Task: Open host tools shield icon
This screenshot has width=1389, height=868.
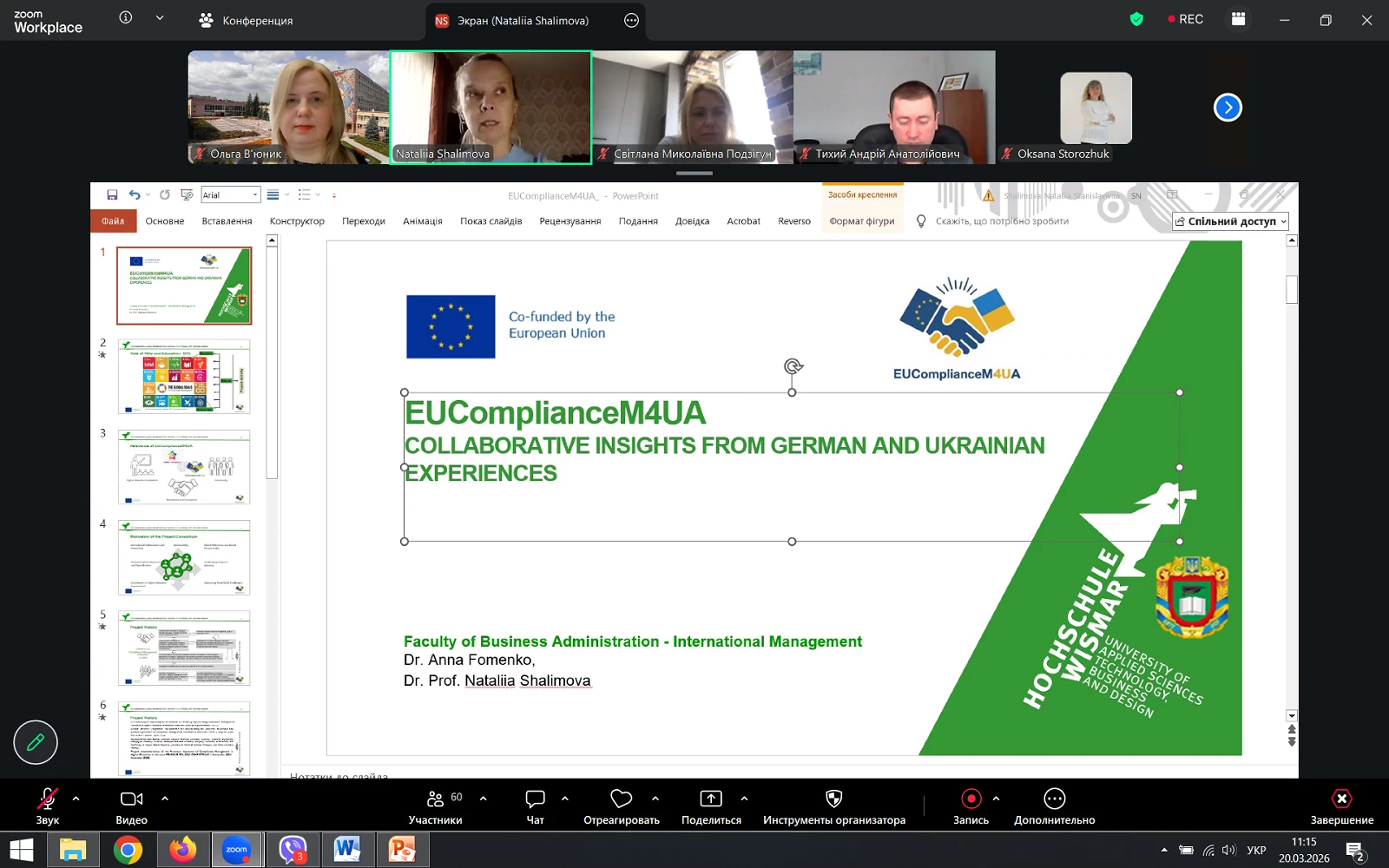Action: [833, 799]
